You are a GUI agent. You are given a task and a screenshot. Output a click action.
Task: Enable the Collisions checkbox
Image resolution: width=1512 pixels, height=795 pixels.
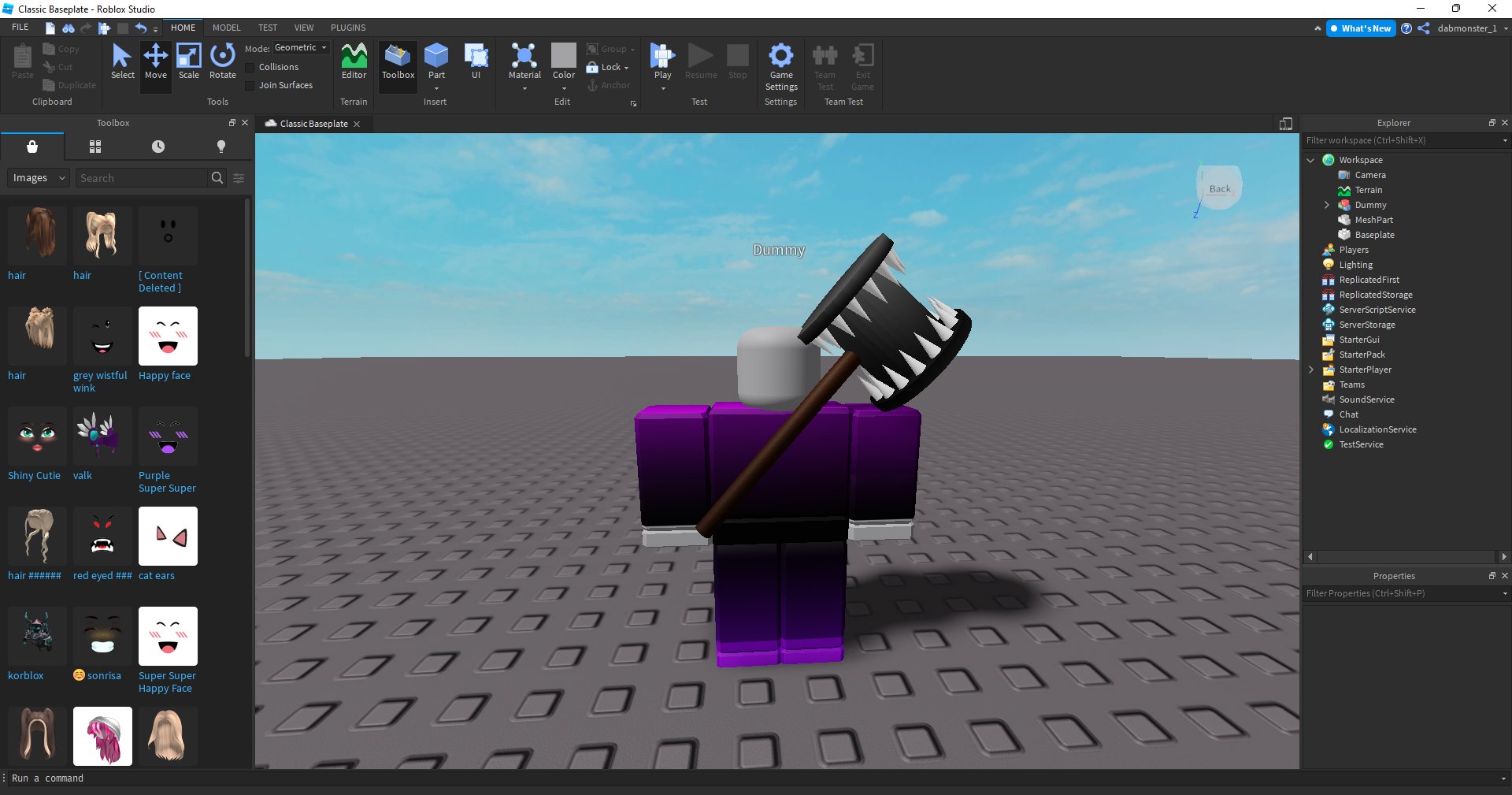tap(250, 67)
